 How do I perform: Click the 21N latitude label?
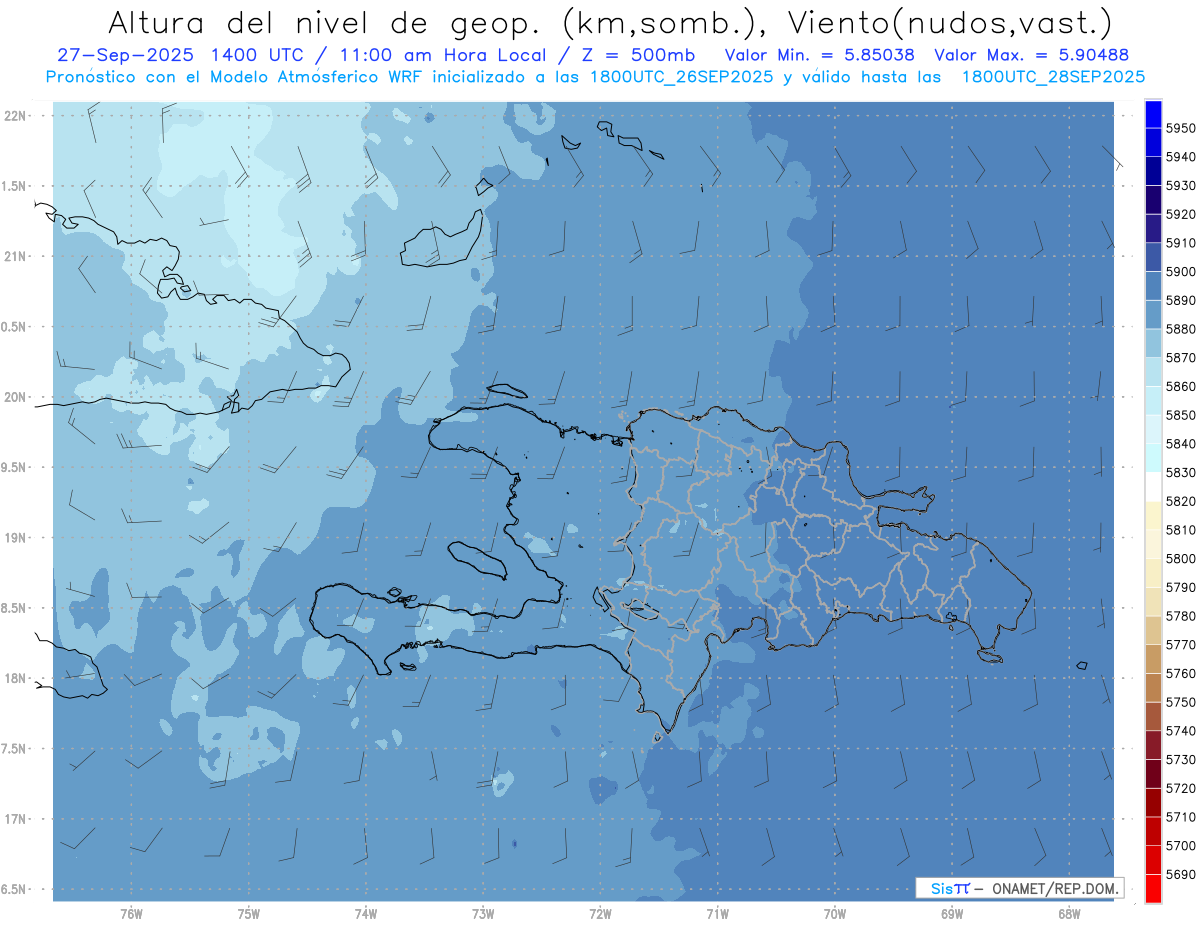pos(15,257)
